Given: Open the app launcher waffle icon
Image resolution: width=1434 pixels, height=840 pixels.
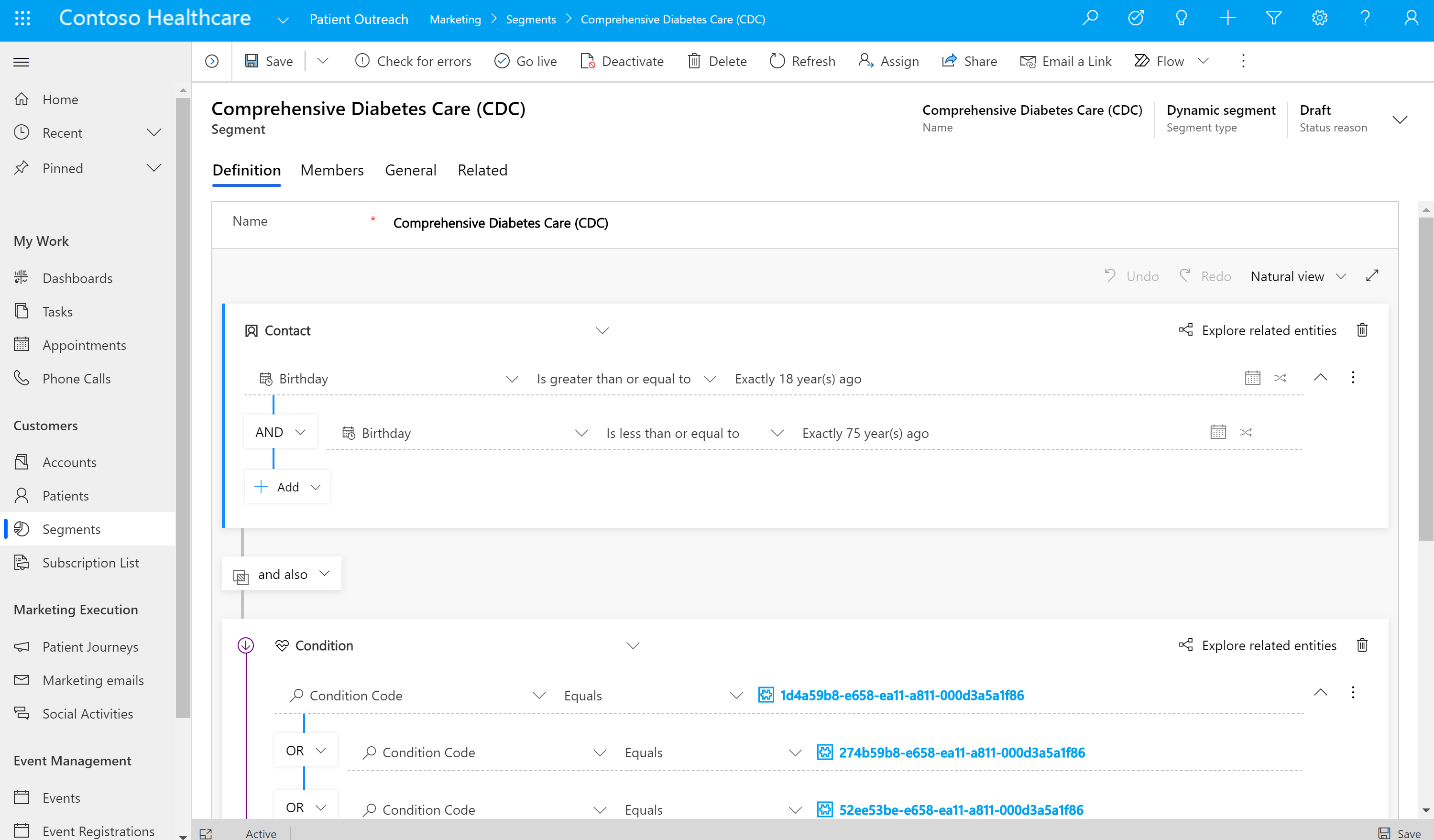Looking at the screenshot, I should click(x=22, y=18).
